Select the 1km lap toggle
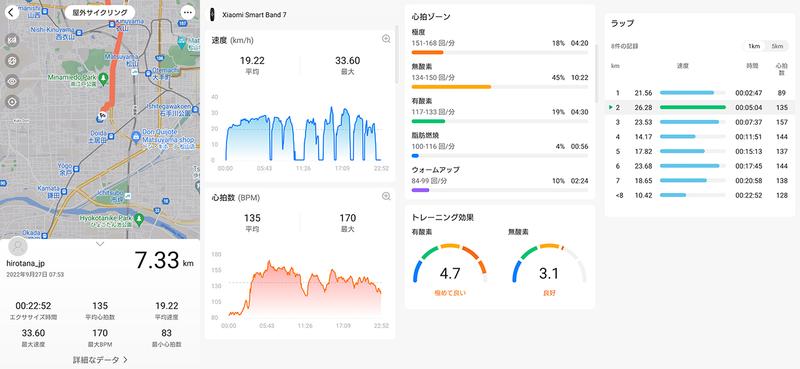The image size is (800, 369). tap(754, 46)
